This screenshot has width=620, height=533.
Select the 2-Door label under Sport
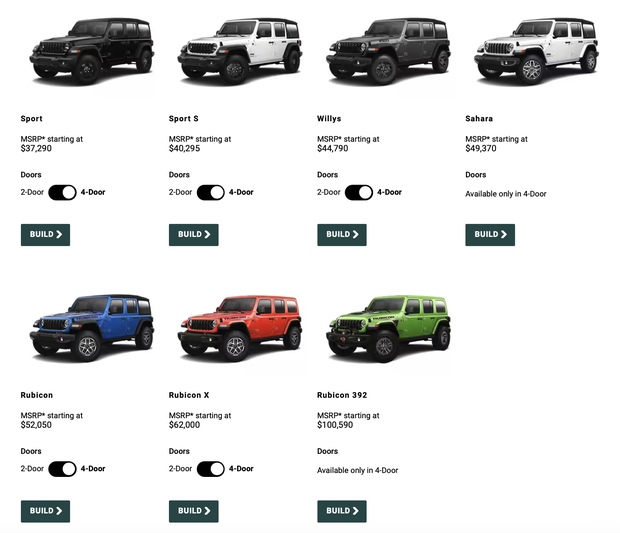[x=32, y=193]
